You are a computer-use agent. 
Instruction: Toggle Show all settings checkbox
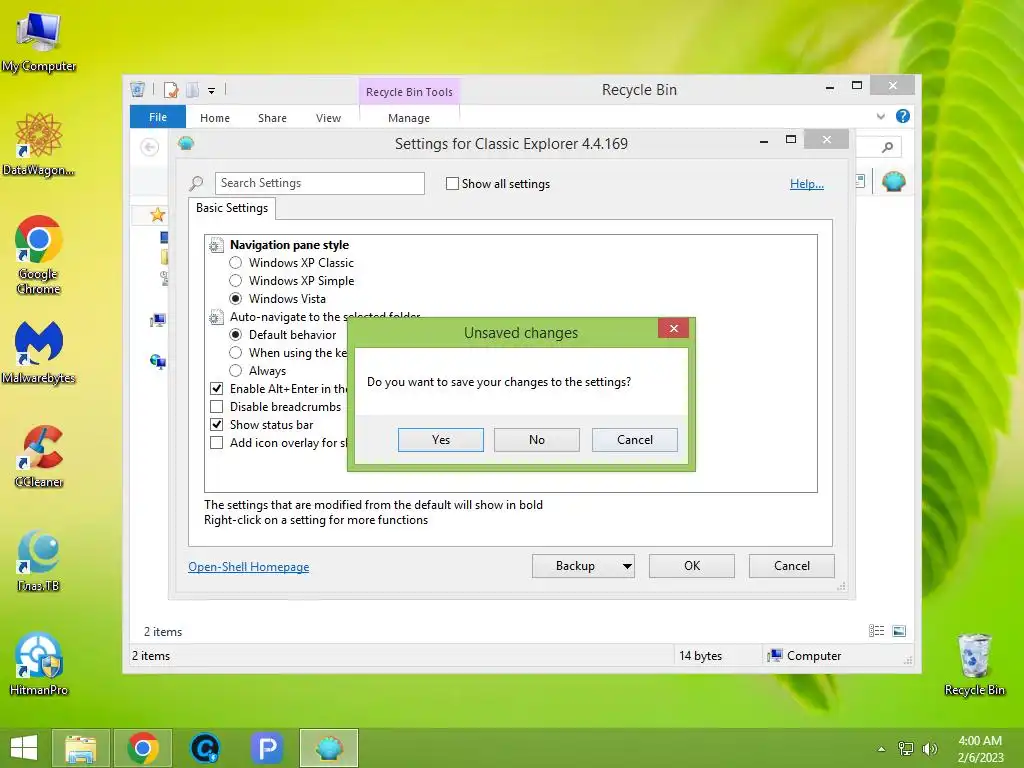click(452, 184)
